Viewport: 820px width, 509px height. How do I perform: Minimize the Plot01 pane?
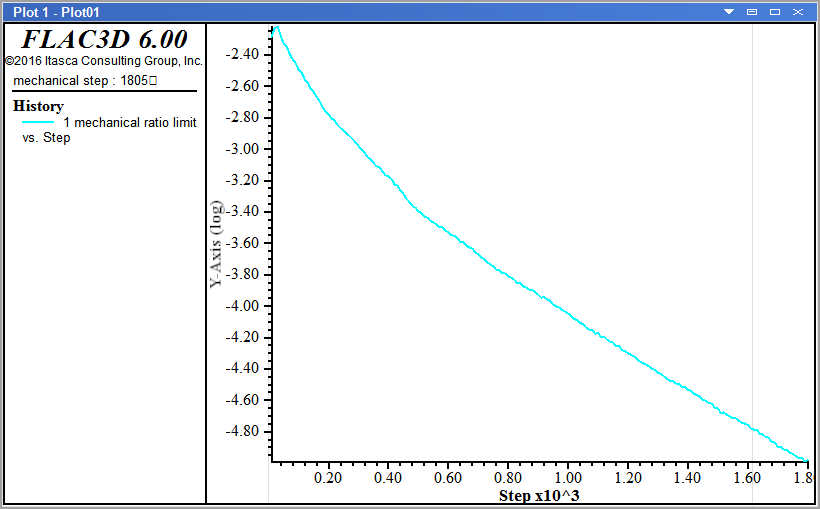point(751,12)
